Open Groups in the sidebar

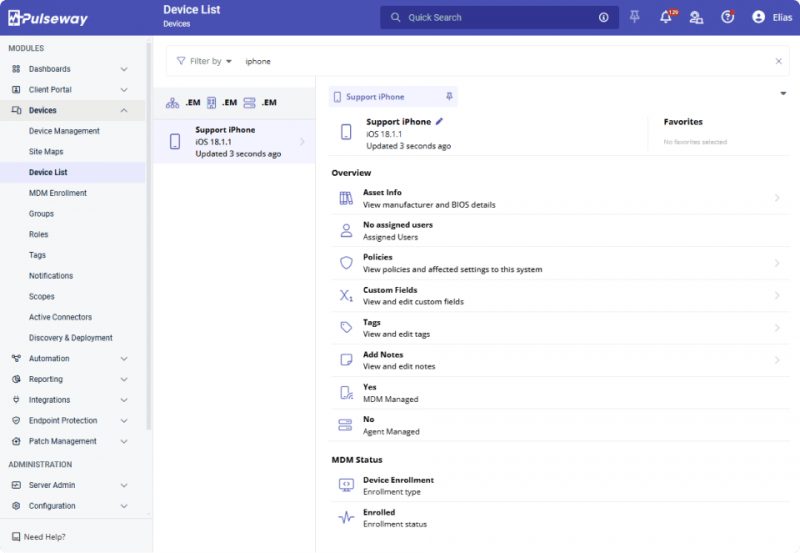click(41, 214)
